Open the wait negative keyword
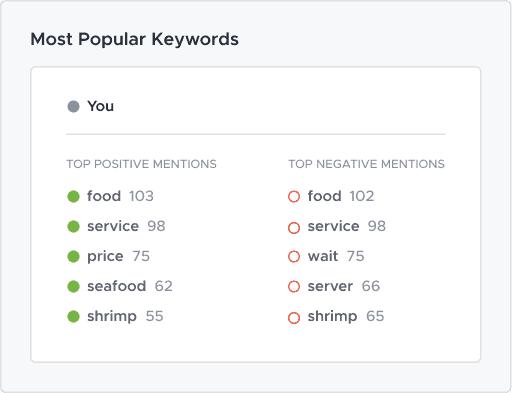 pyautogui.click(x=323, y=256)
